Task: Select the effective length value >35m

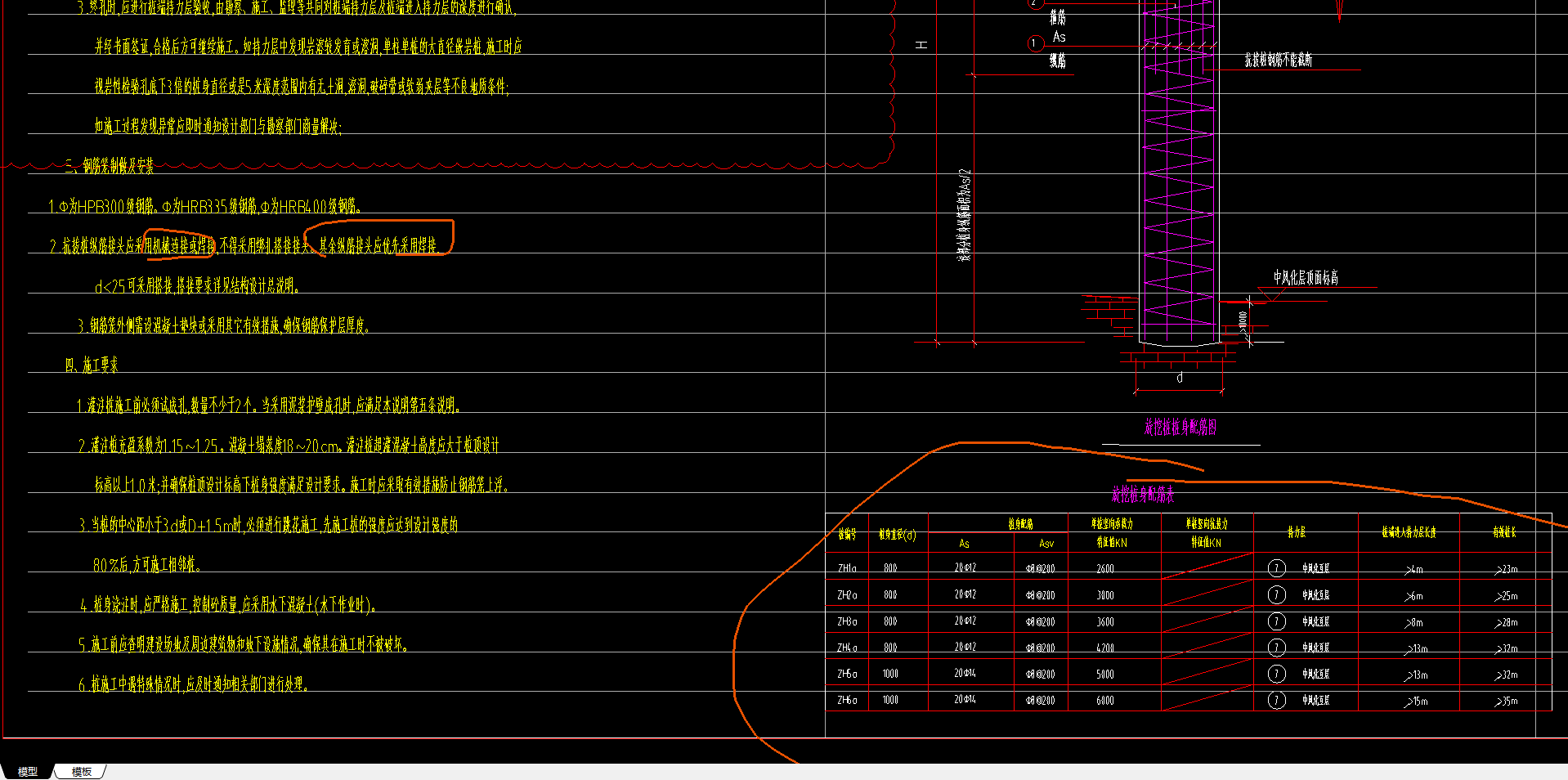Action: 1507,702
